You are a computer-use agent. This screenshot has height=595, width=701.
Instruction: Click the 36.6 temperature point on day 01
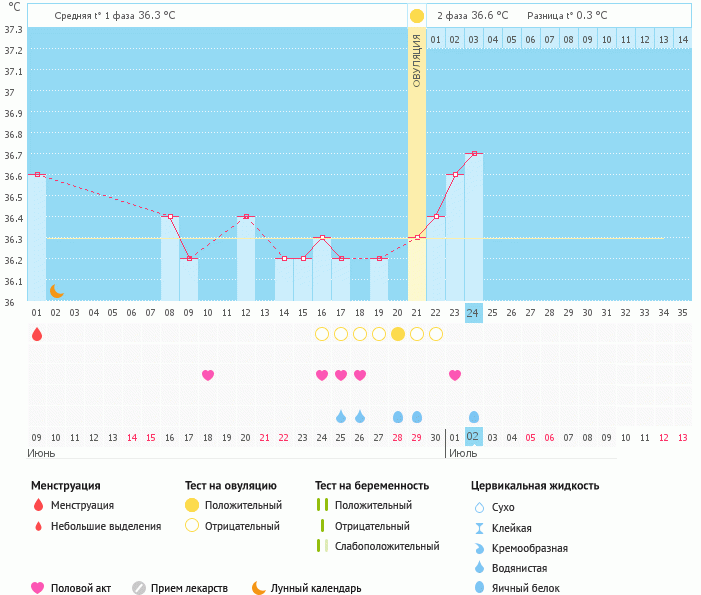pos(37,175)
